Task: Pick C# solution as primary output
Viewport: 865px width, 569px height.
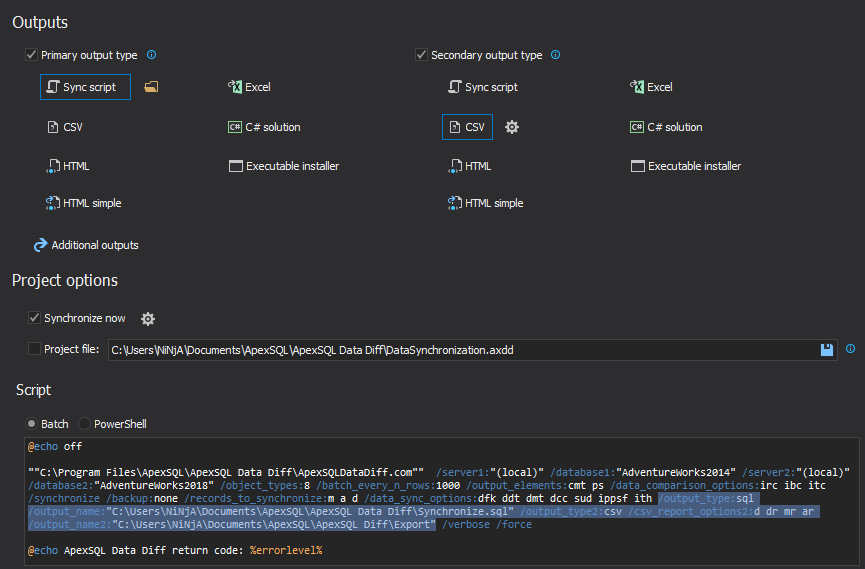Action: point(264,127)
